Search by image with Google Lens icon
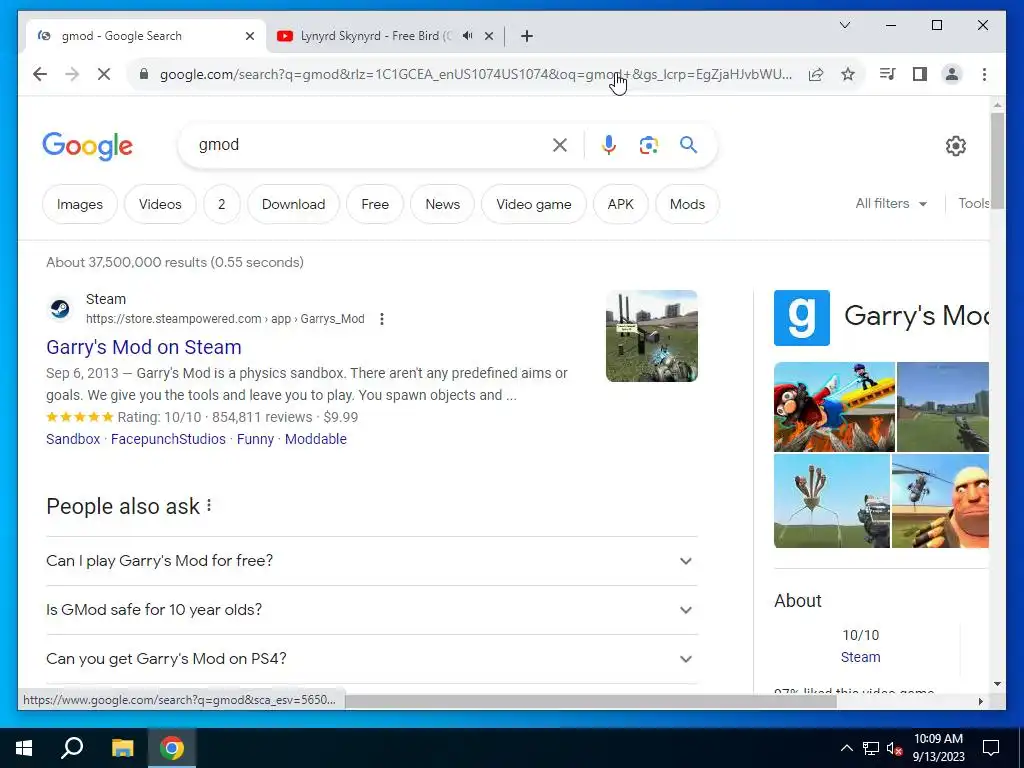Screen dimensions: 1024x768 tap(648, 145)
